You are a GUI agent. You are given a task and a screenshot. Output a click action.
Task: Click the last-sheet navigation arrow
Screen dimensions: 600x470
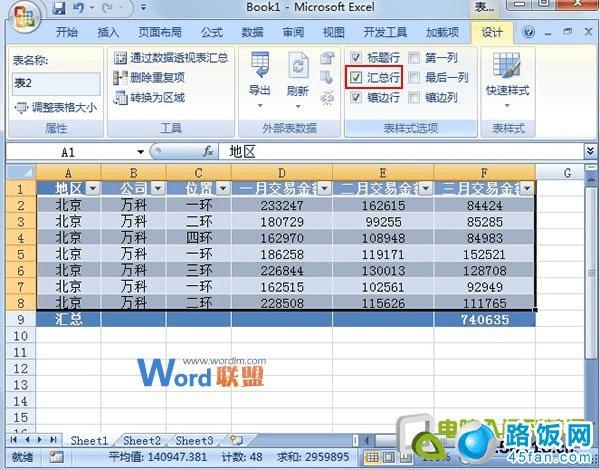(53, 440)
